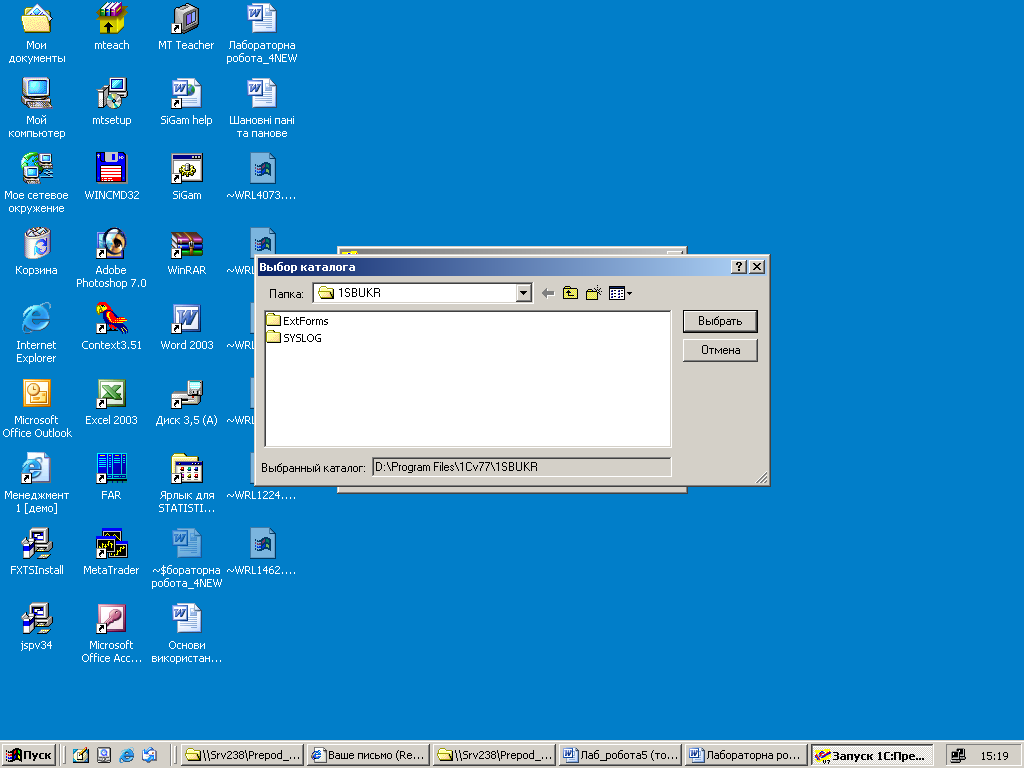Switch to Запуск 1С:Пре... taskbar button
This screenshot has height=768, width=1024.
(872, 755)
